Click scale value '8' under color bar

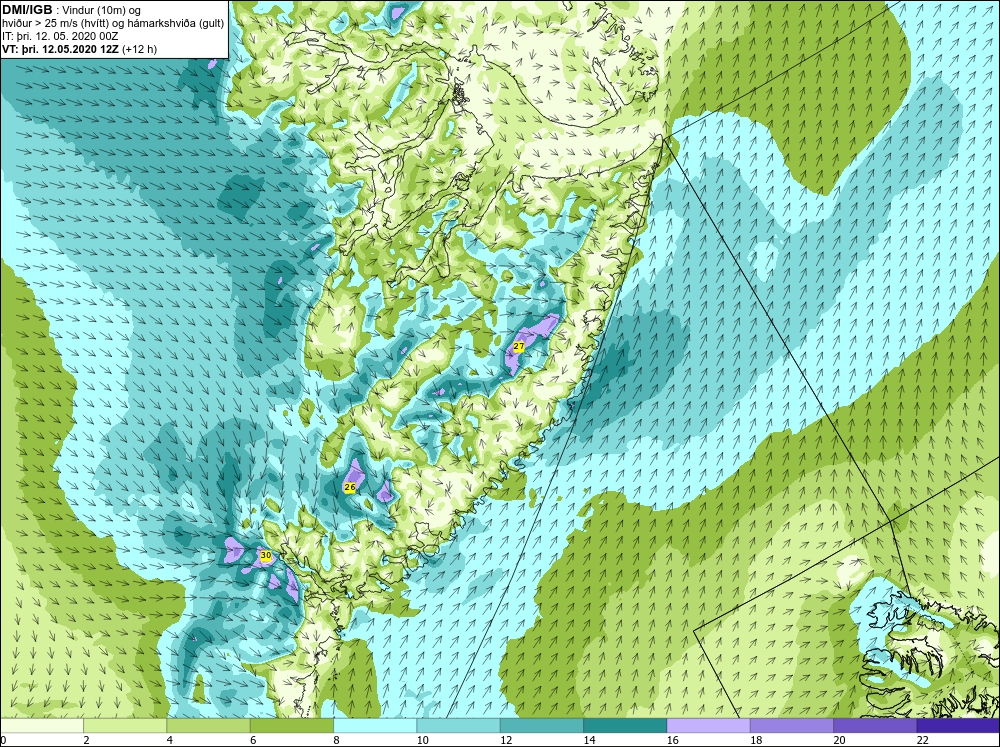click(x=337, y=740)
